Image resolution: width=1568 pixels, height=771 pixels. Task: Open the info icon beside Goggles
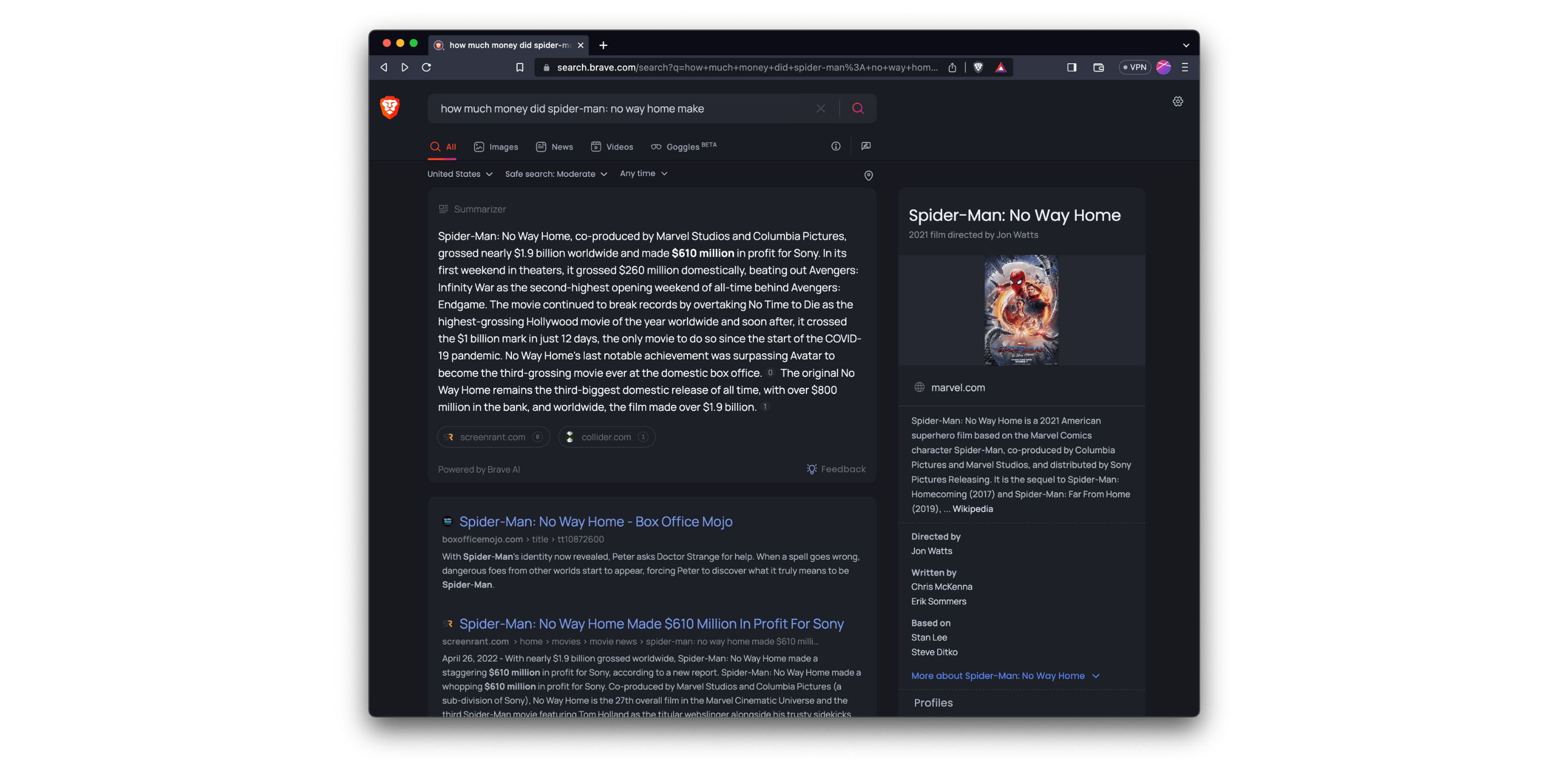pyautogui.click(x=836, y=146)
